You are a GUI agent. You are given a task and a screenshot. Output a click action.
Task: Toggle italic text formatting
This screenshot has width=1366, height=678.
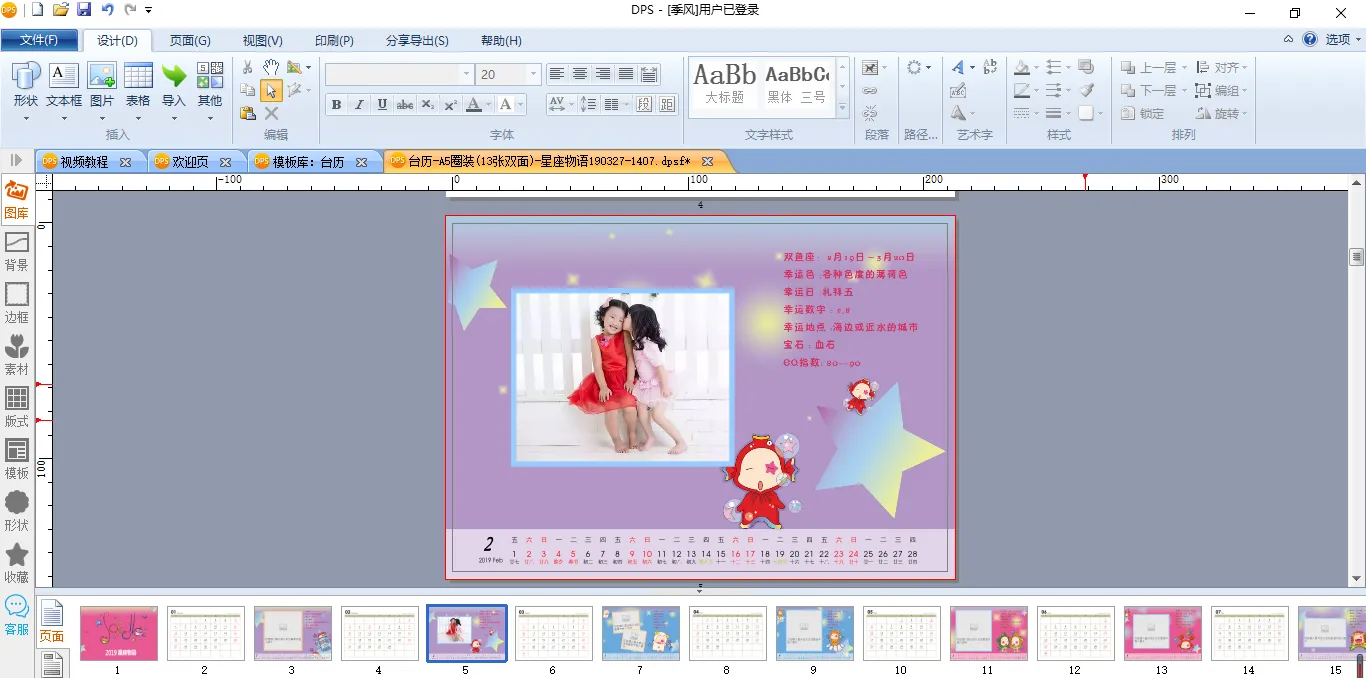[x=359, y=105]
